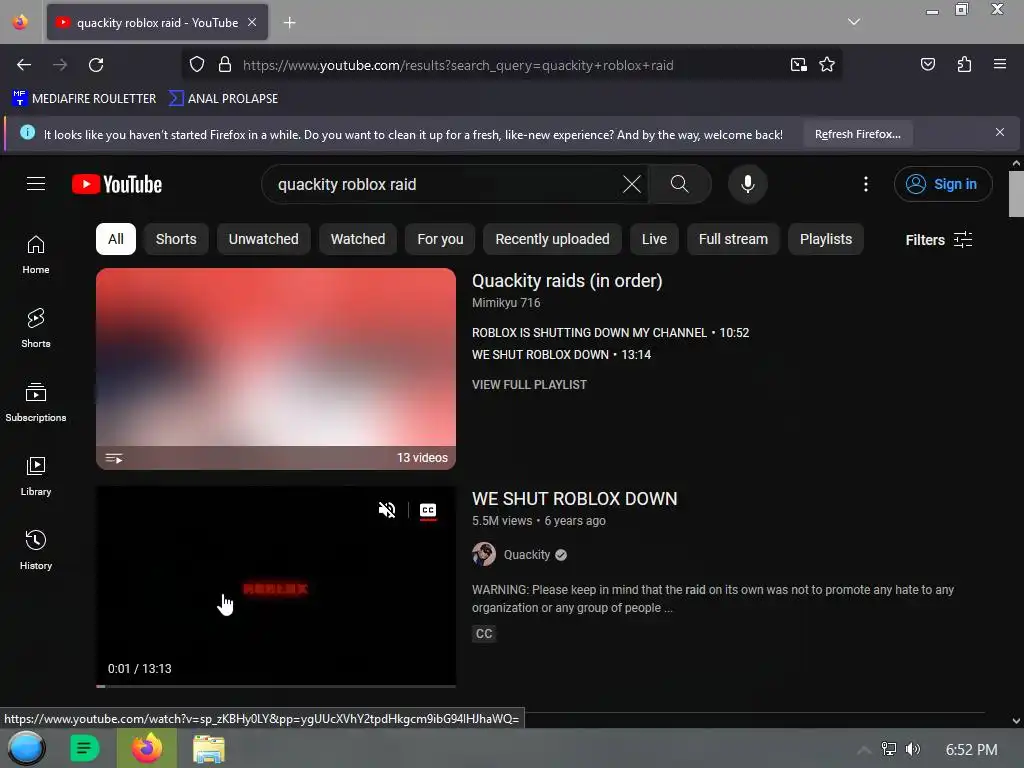Clear the search query with the X
The image size is (1024, 768).
coord(632,184)
